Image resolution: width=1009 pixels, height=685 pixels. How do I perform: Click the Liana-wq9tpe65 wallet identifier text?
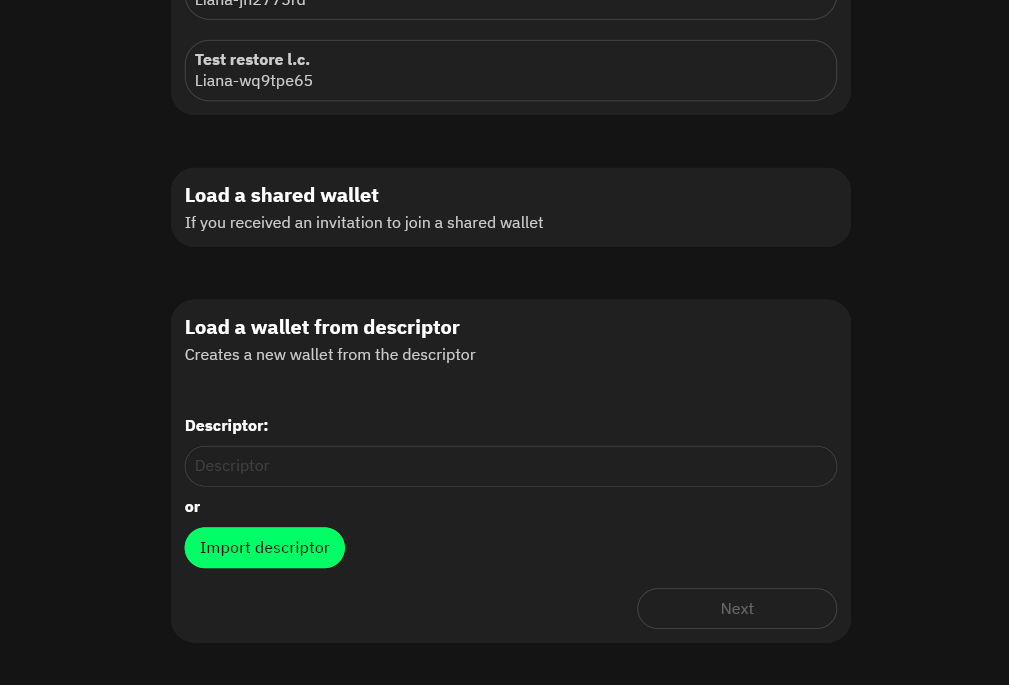click(254, 81)
